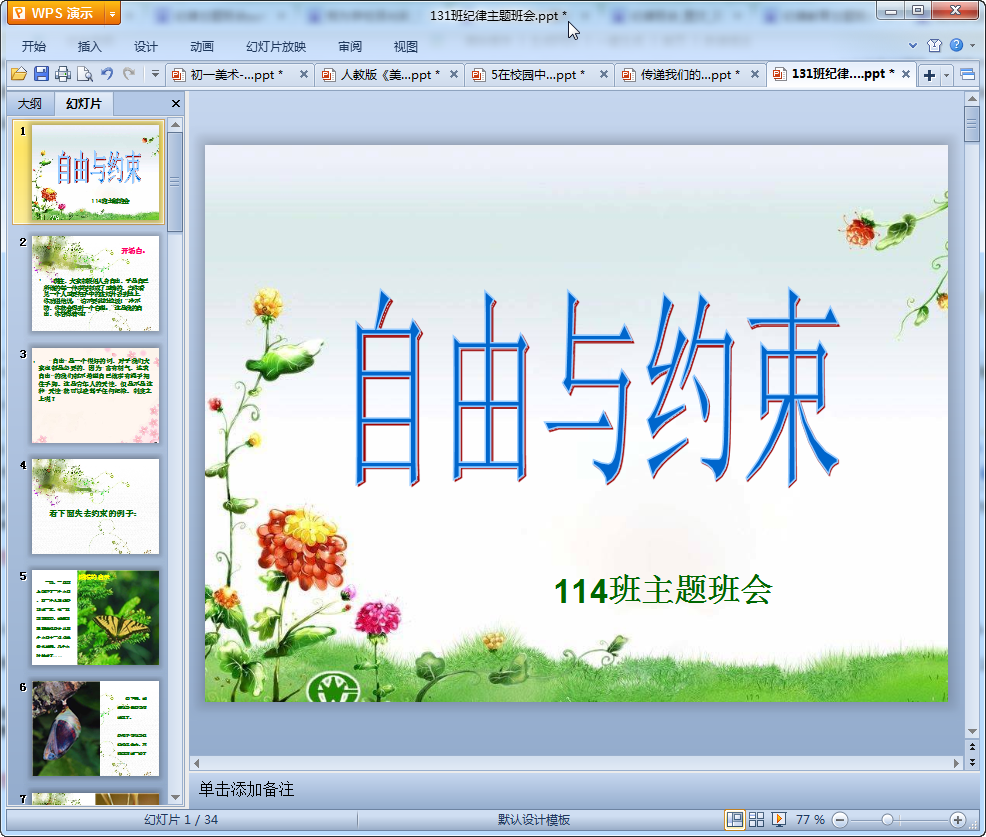
Task: Close the slide thumbnail panel
Action: (176, 104)
